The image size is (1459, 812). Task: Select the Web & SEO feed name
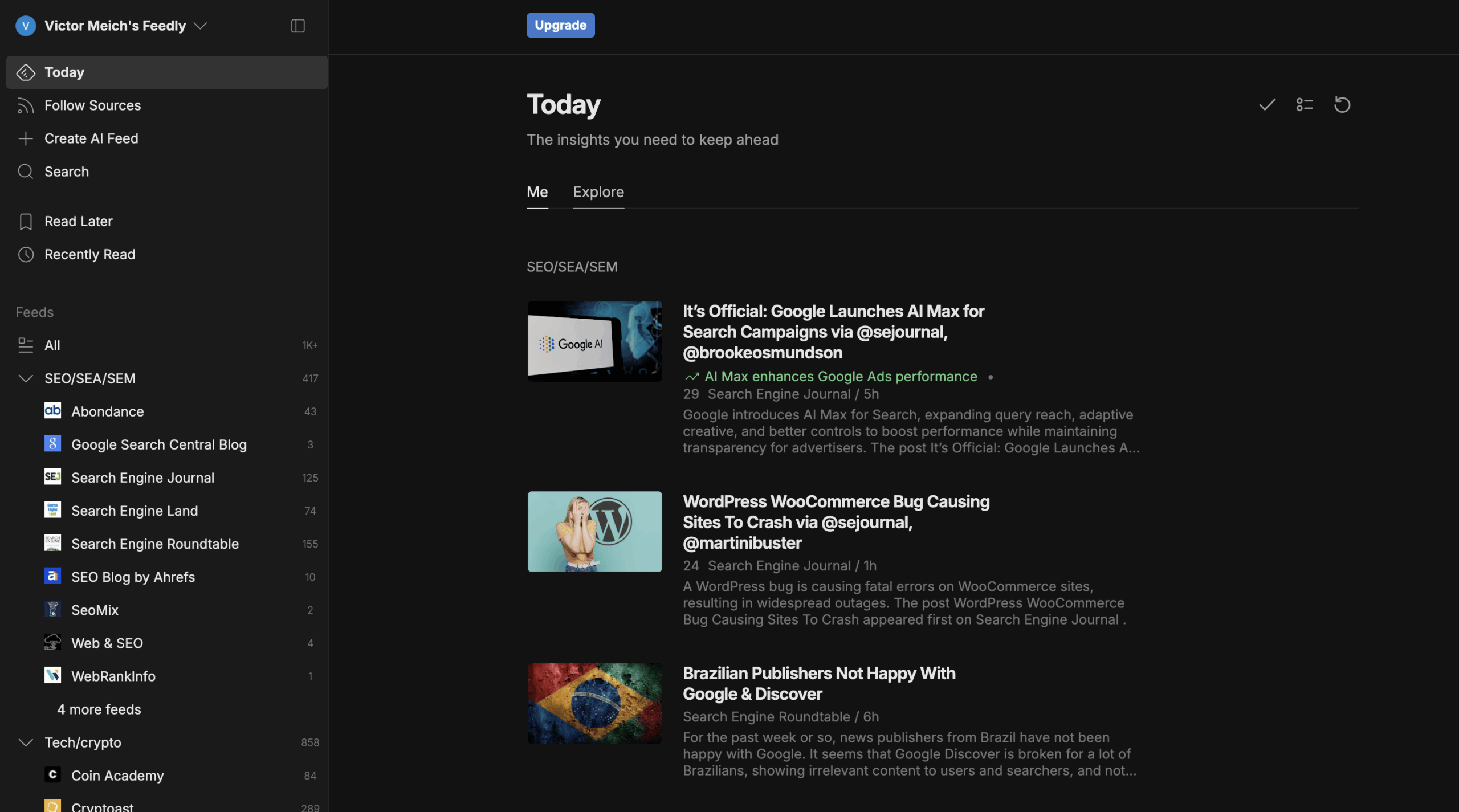(107, 643)
